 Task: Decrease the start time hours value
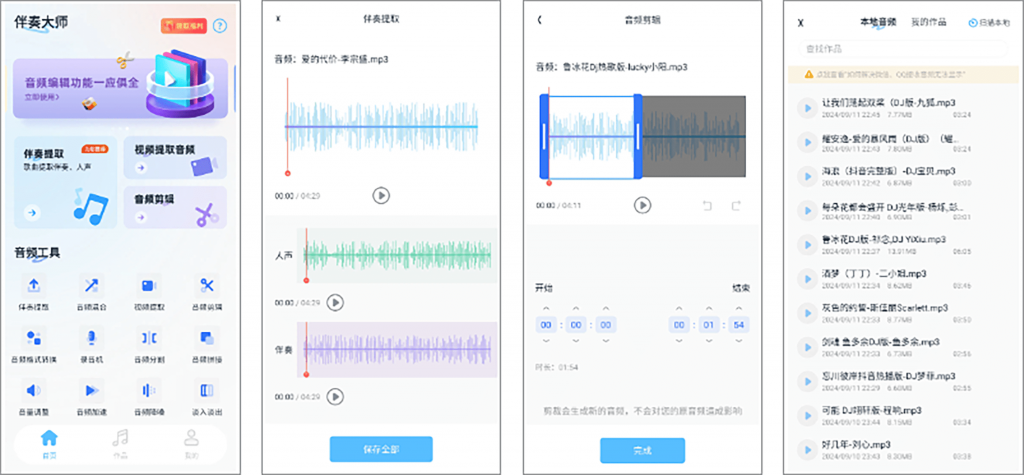[x=546, y=341]
